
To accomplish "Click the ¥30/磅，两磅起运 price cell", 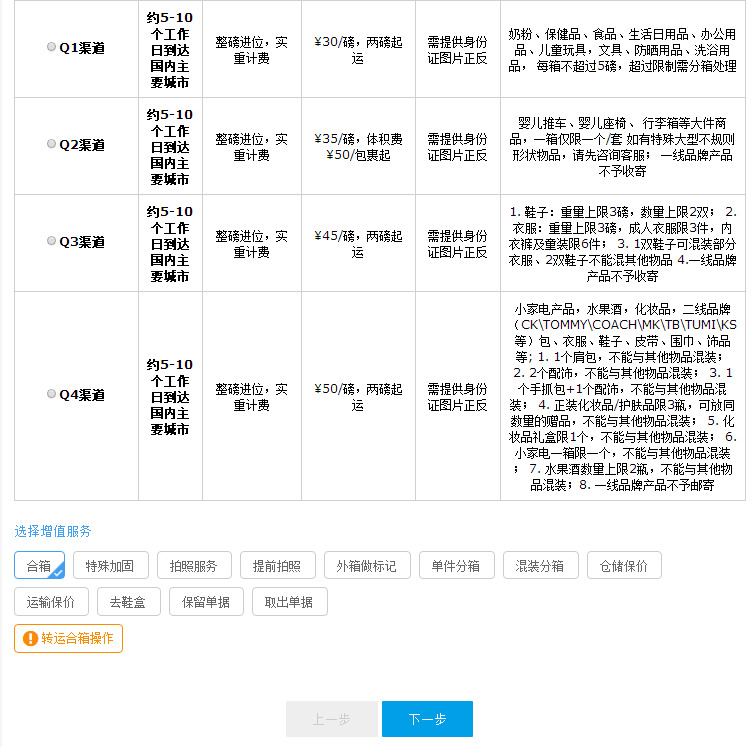I will pyautogui.click(x=358, y=49).
